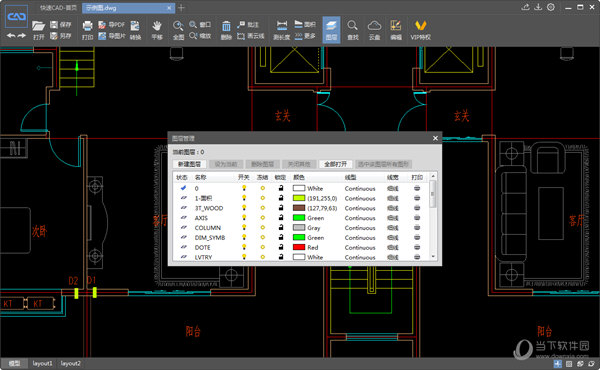Click the 查找 search icon
This screenshot has width=600, height=370.
pyautogui.click(x=352, y=30)
